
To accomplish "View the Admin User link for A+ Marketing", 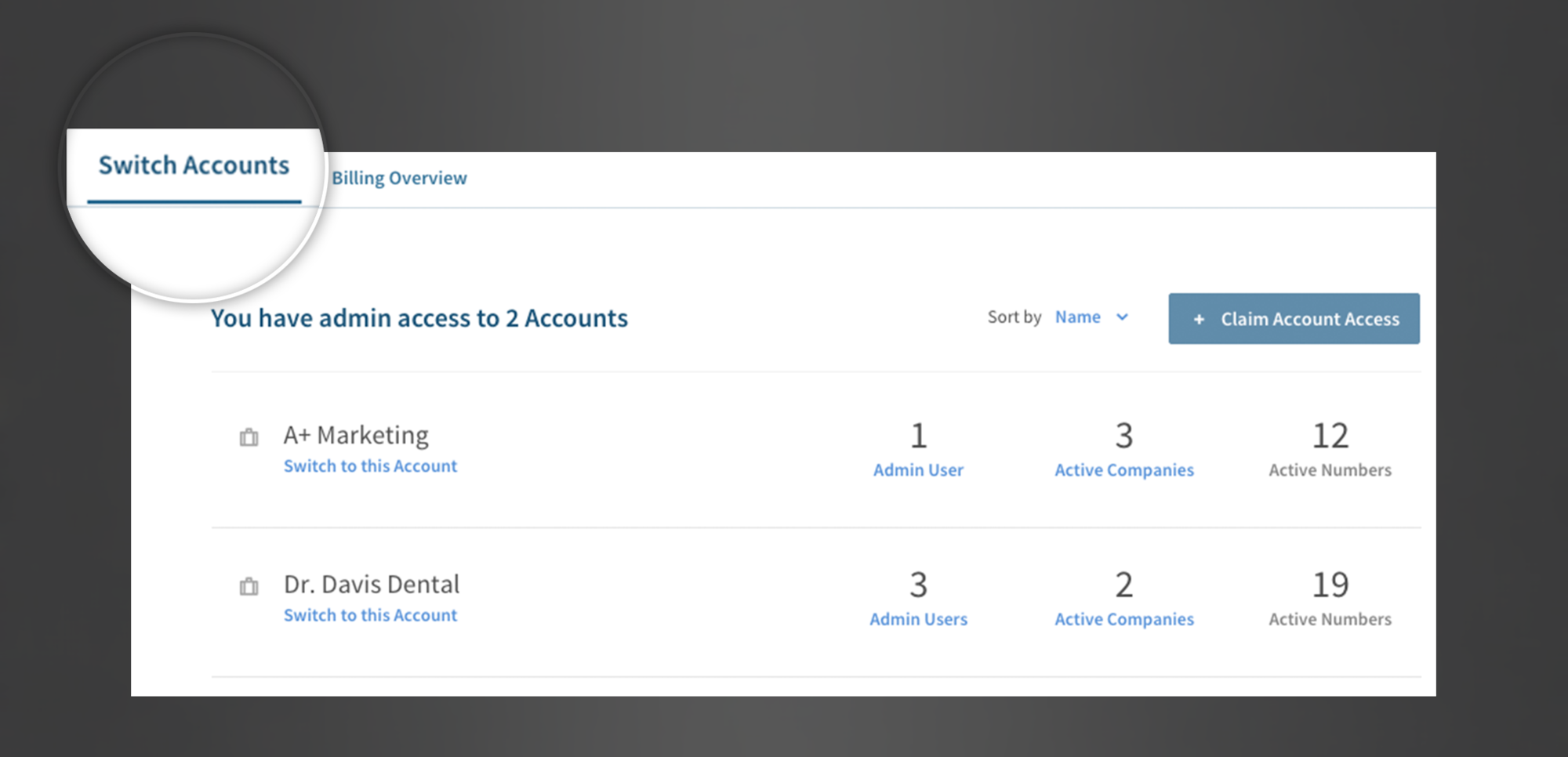I will (918, 470).
